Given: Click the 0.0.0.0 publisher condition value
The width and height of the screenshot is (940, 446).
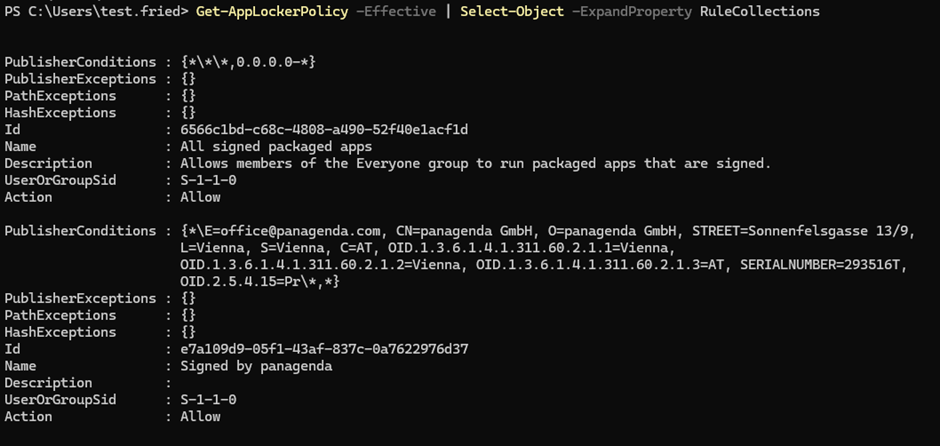Looking at the screenshot, I should (271, 62).
